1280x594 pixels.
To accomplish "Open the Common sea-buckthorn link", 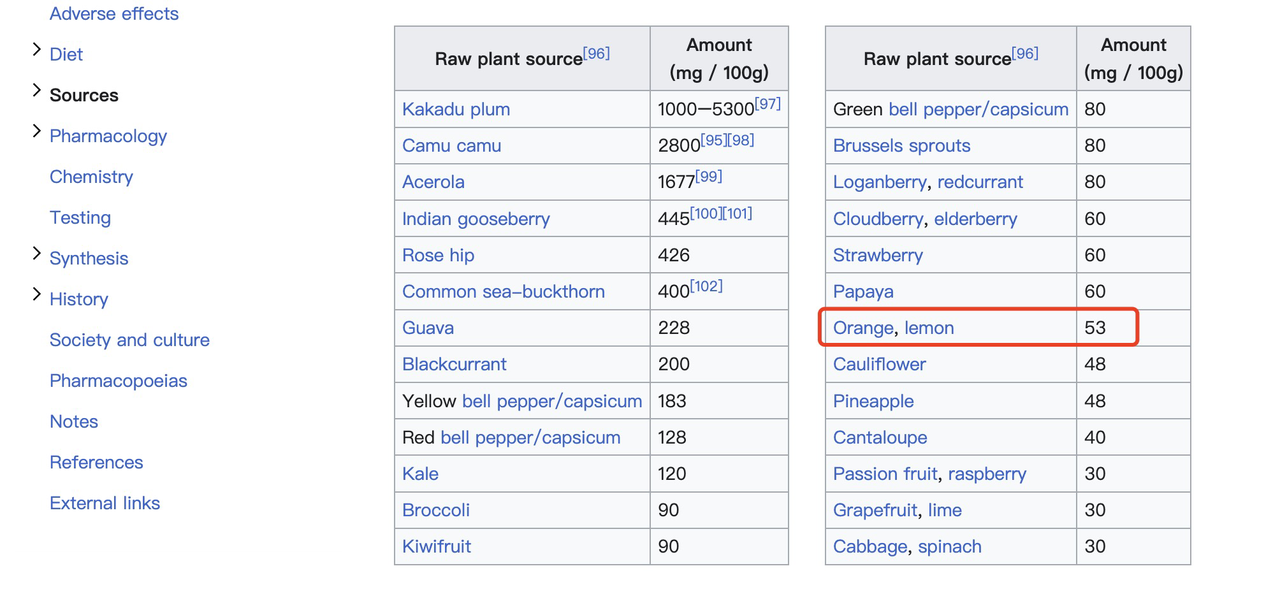I will pos(504,292).
